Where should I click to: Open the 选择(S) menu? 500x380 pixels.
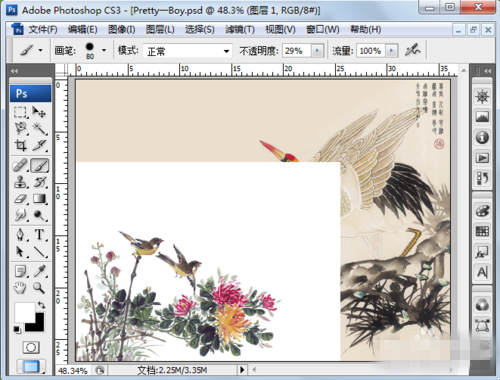[x=200, y=30]
